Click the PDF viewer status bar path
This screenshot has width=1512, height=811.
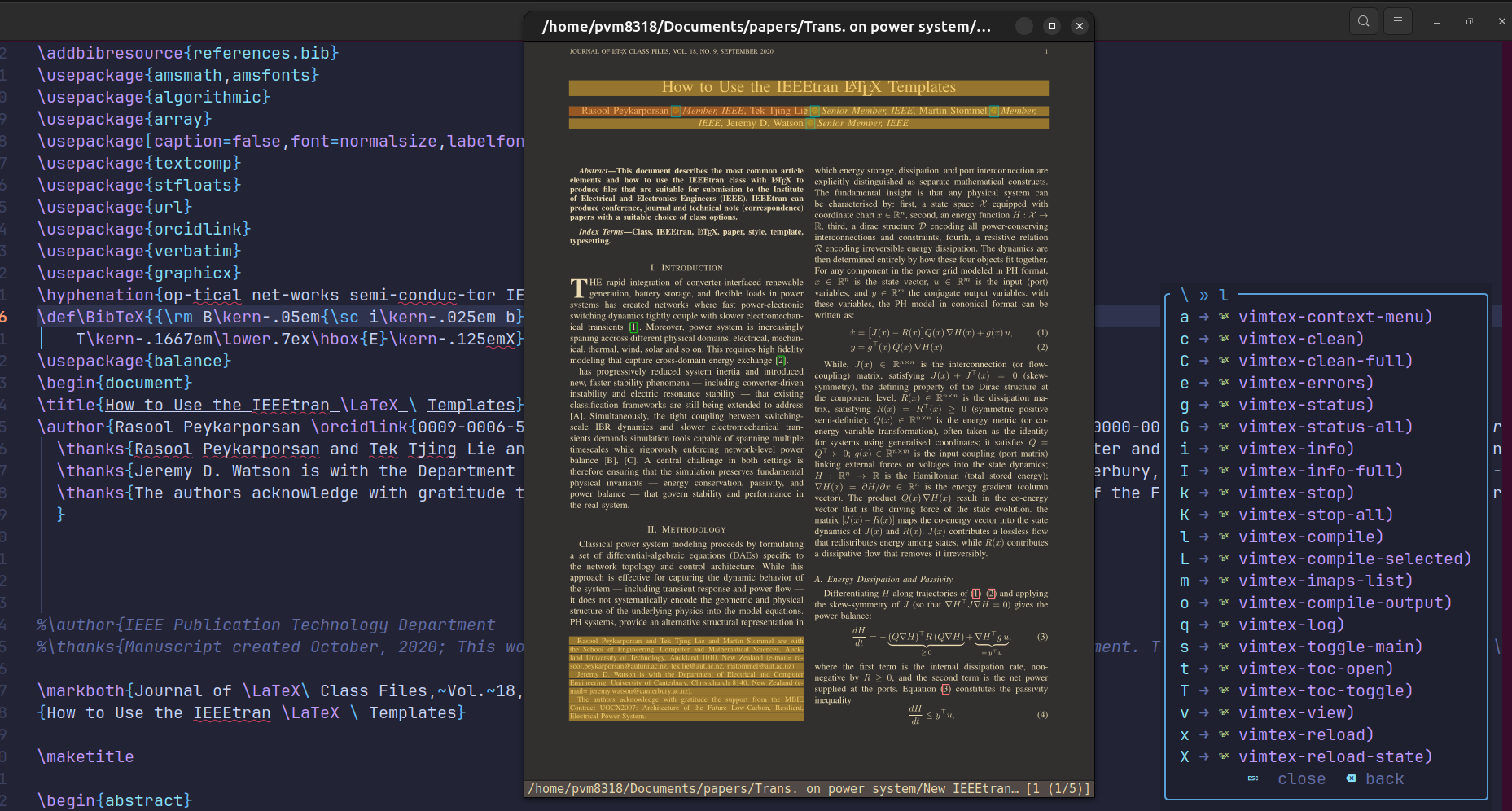pyautogui.click(x=773, y=788)
